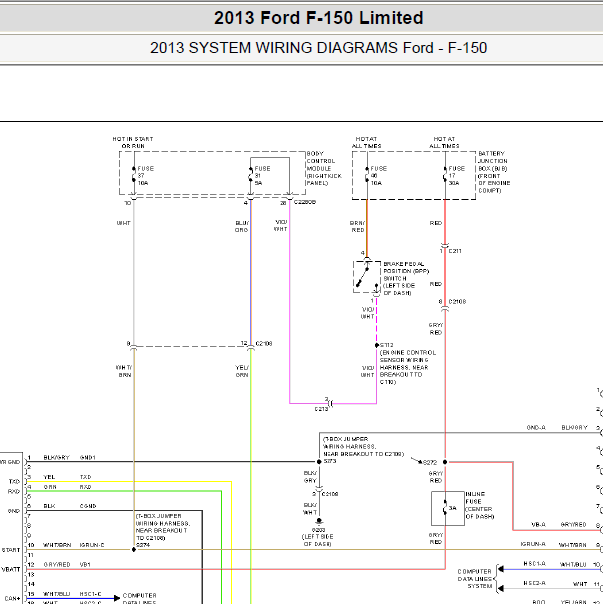Click the arrow pointing to Computer Data Lines on pin 15

click(117, 598)
